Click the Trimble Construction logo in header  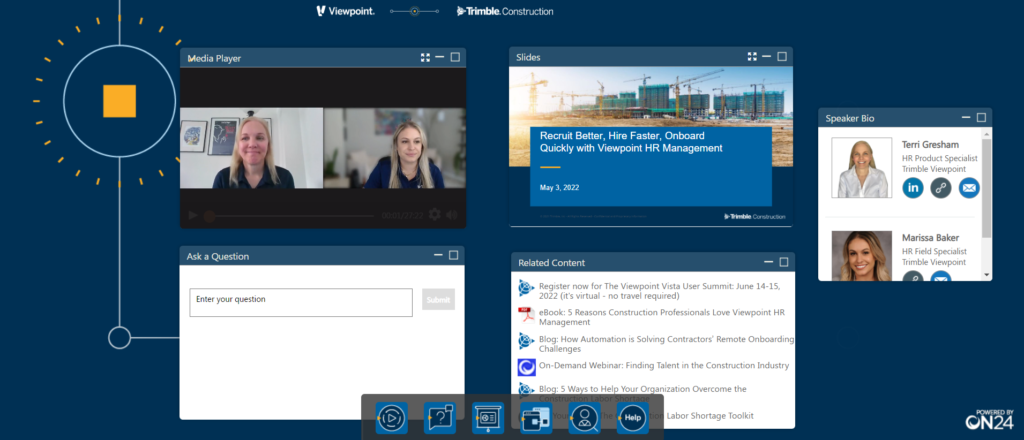pos(505,11)
